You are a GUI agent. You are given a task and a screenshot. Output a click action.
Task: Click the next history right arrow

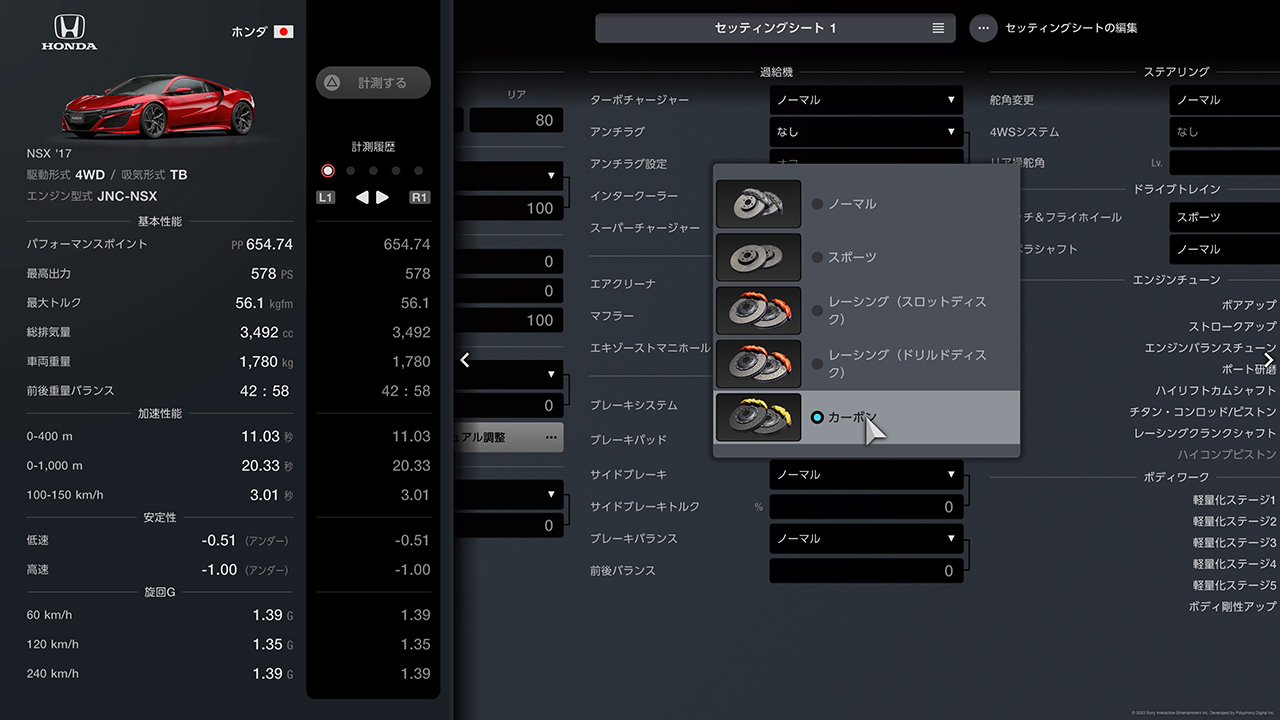point(382,197)
